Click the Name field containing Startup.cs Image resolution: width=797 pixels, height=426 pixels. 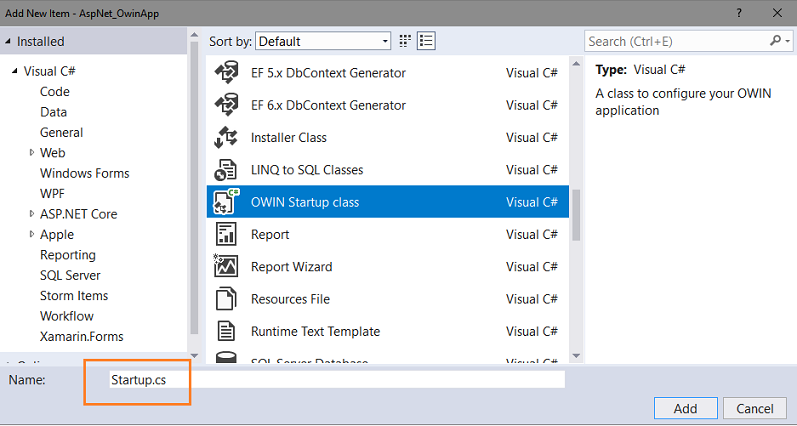click(337, 380)
